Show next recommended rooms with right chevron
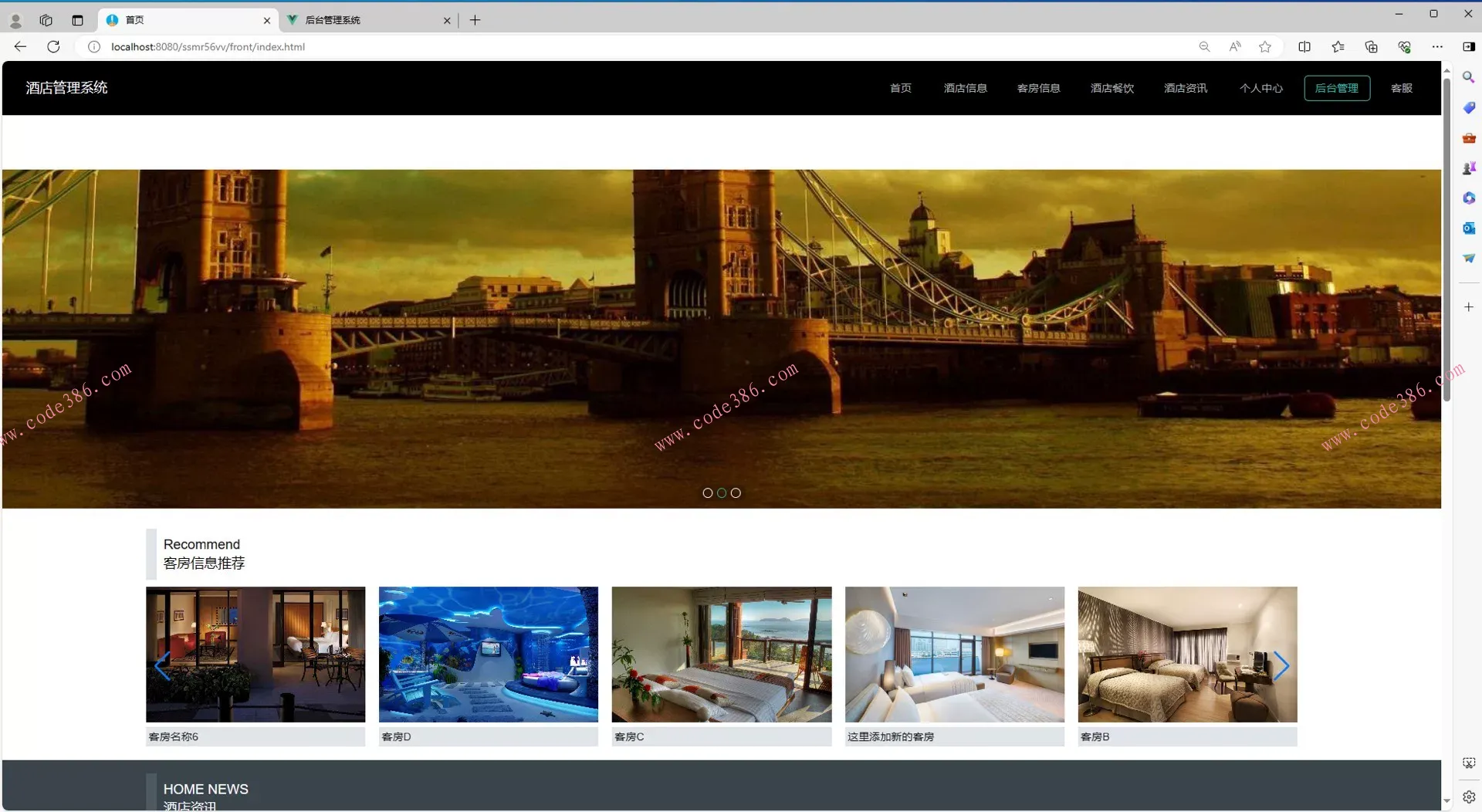 (1281, 665)
